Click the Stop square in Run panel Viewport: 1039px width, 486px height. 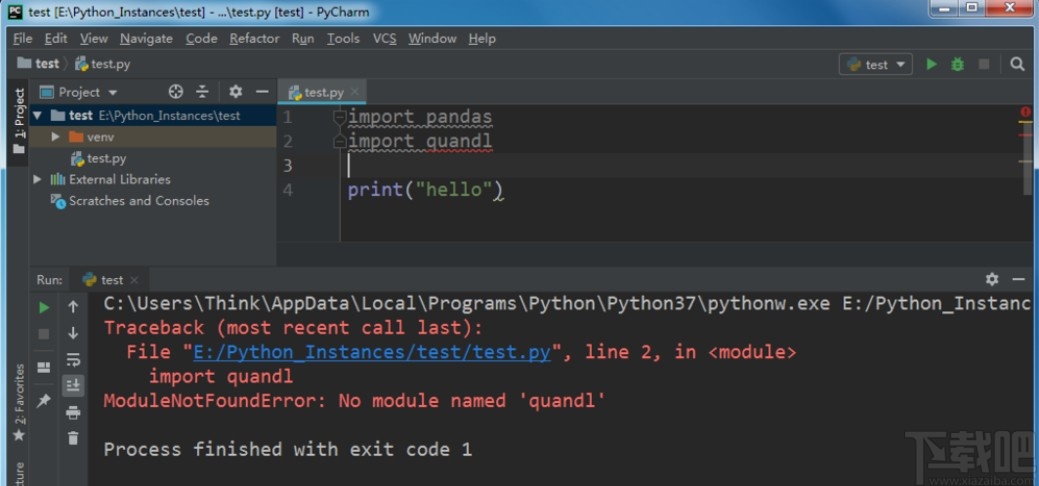(x=44, y=334)
